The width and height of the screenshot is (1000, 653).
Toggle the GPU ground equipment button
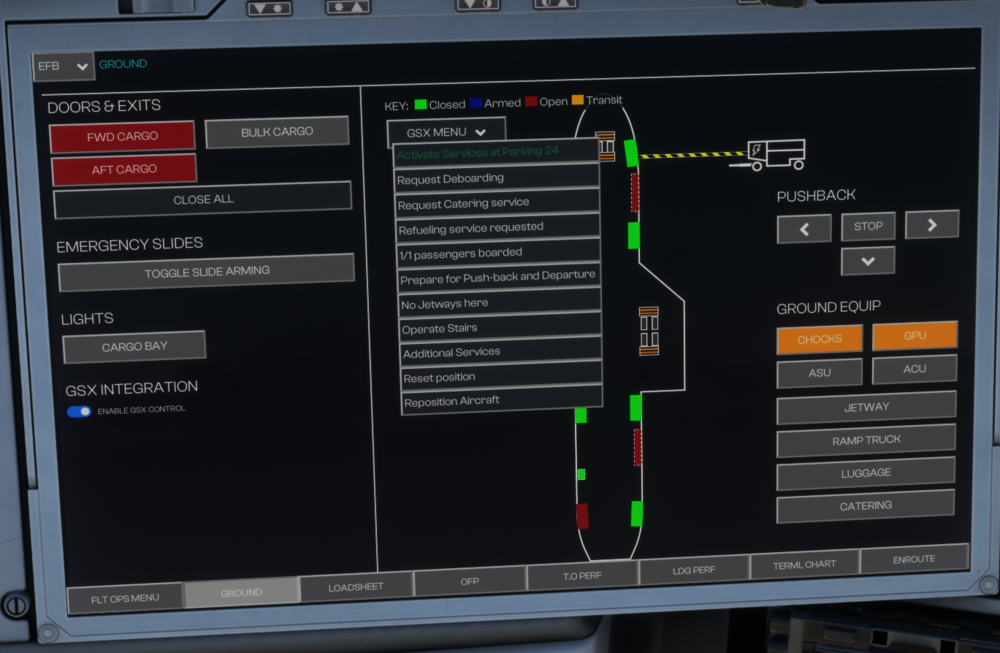(914, 336)
